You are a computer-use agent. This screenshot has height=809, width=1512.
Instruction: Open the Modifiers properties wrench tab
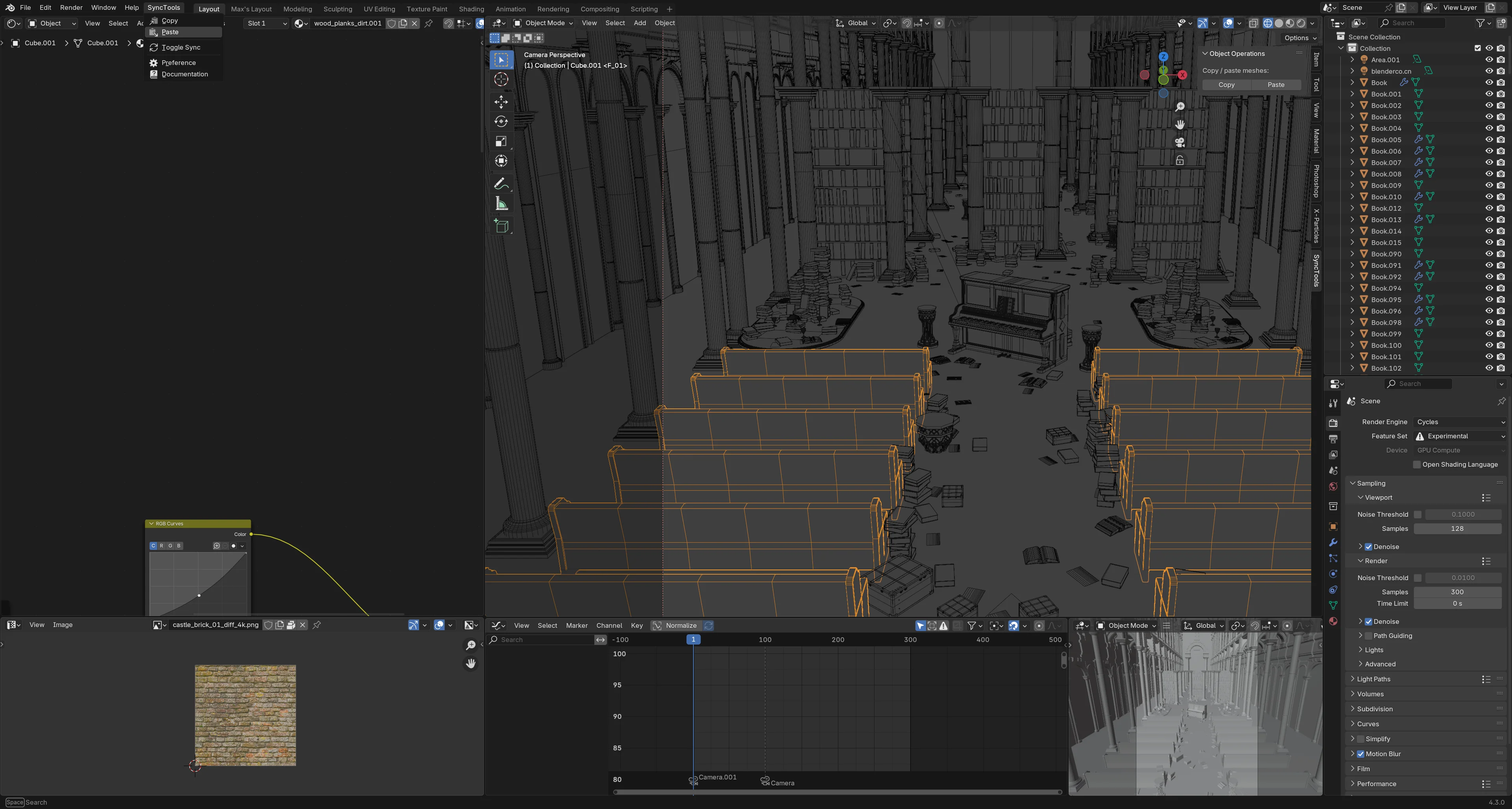tap(1333, 542)
